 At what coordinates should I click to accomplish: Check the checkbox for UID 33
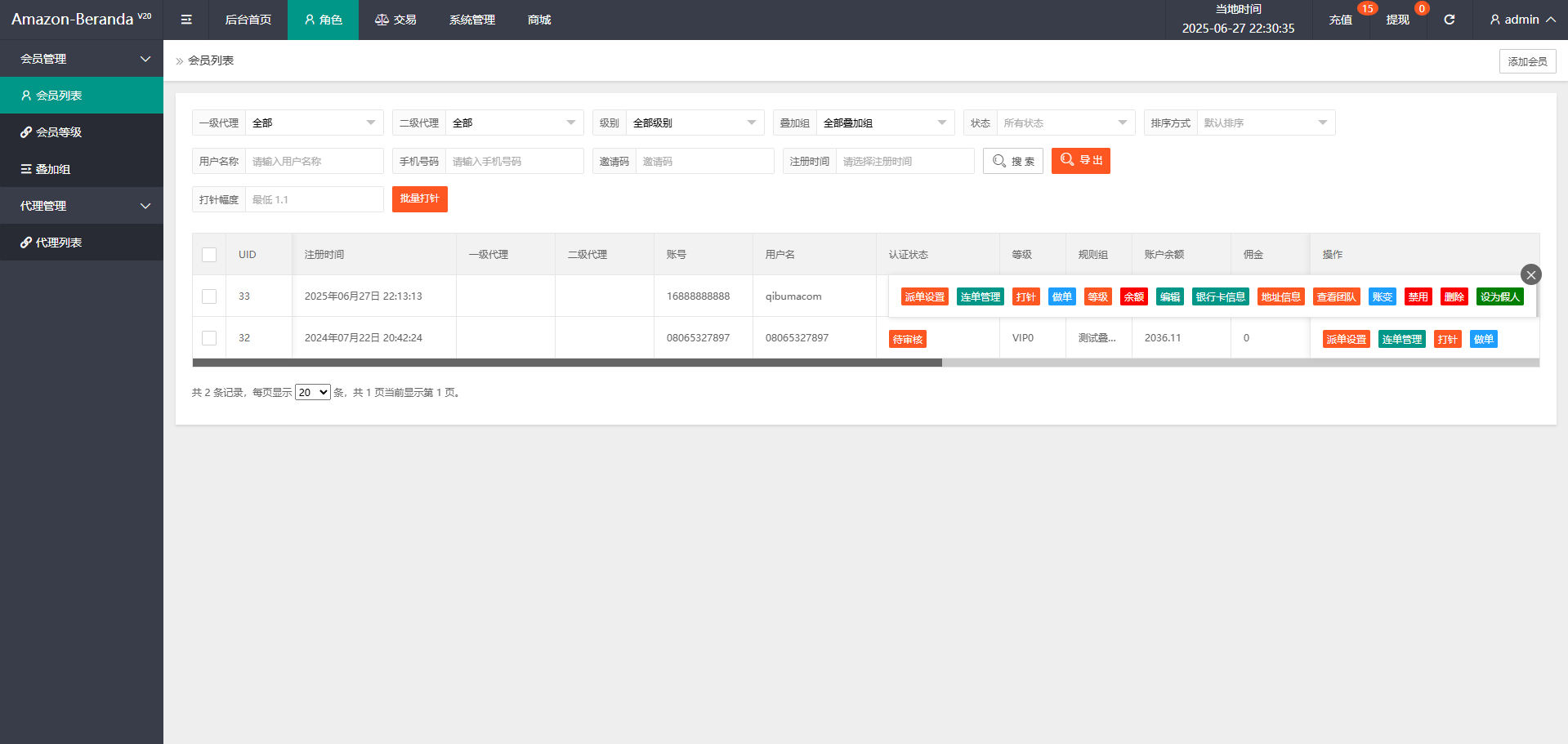tap(209, 296)
